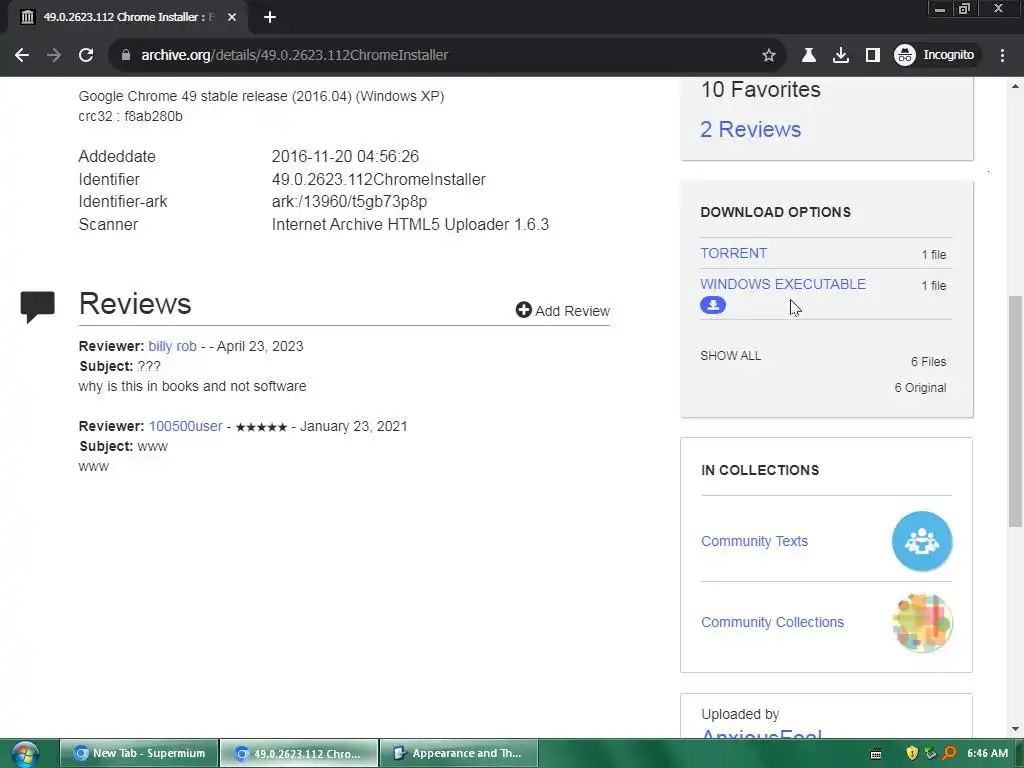1024x768 pixels.
Task: Click the Community Texts circular icon
Action: click(921, 541)
